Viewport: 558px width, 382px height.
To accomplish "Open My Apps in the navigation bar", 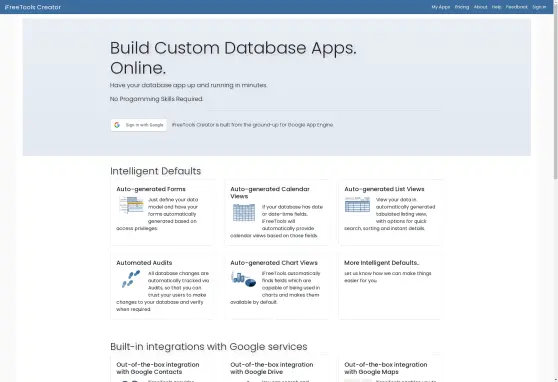I will [441, 7].
